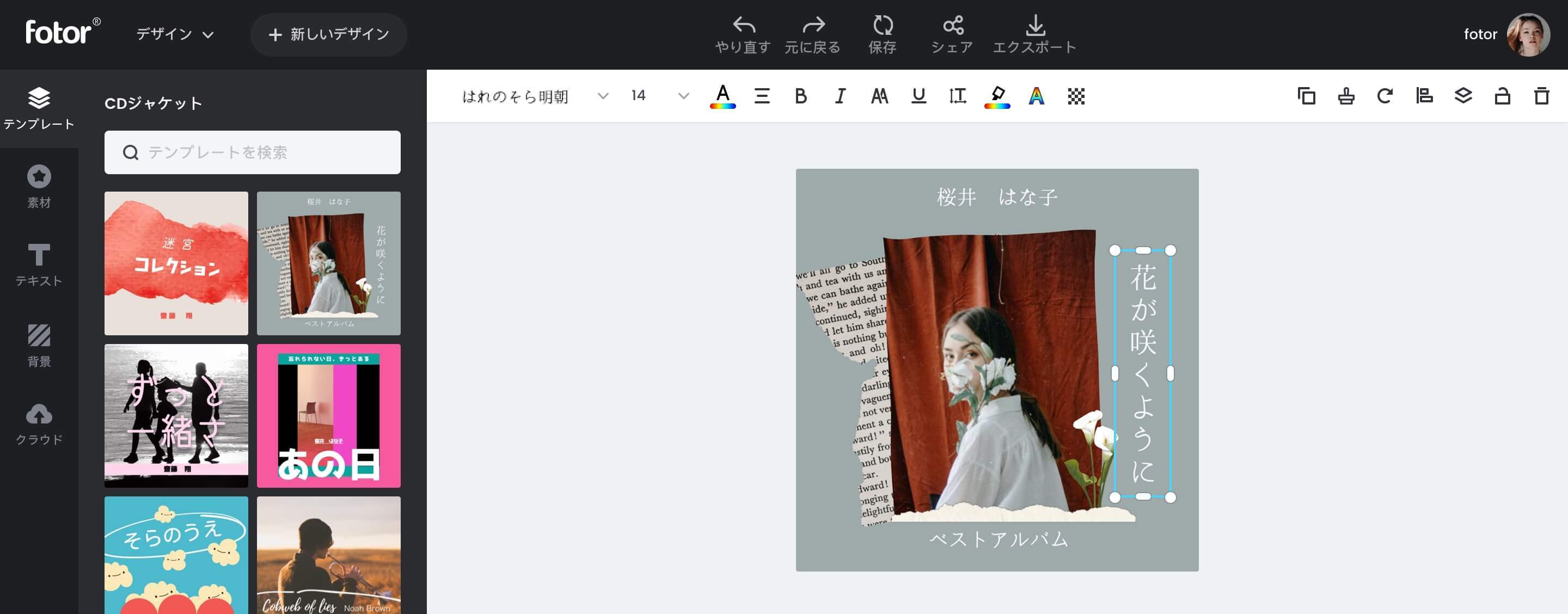Open the rainbow text effect option
Image resolution: width=1568 pixels, height=614 pixels.
coord(1036,96)
